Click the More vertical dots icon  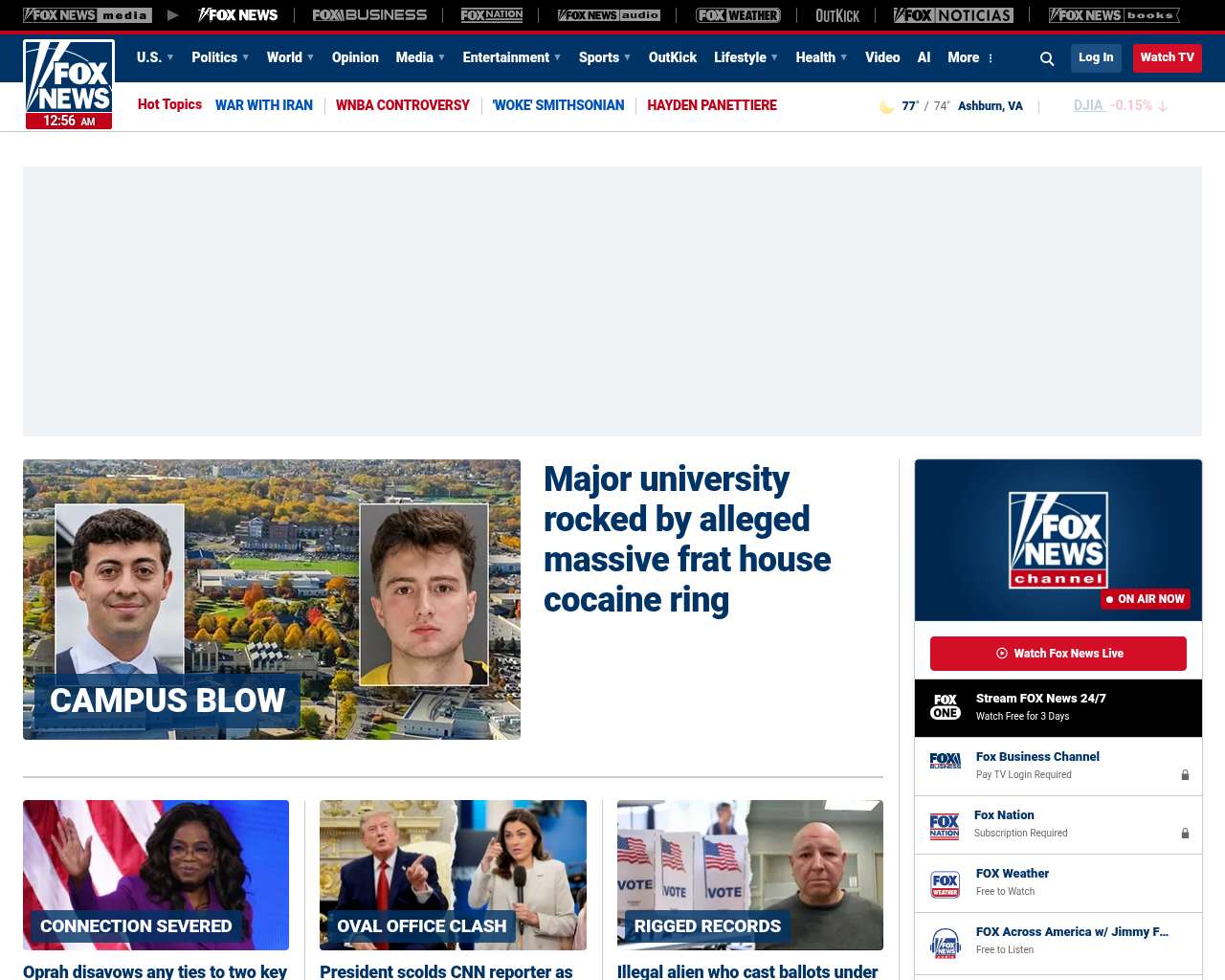pos(991,58)
